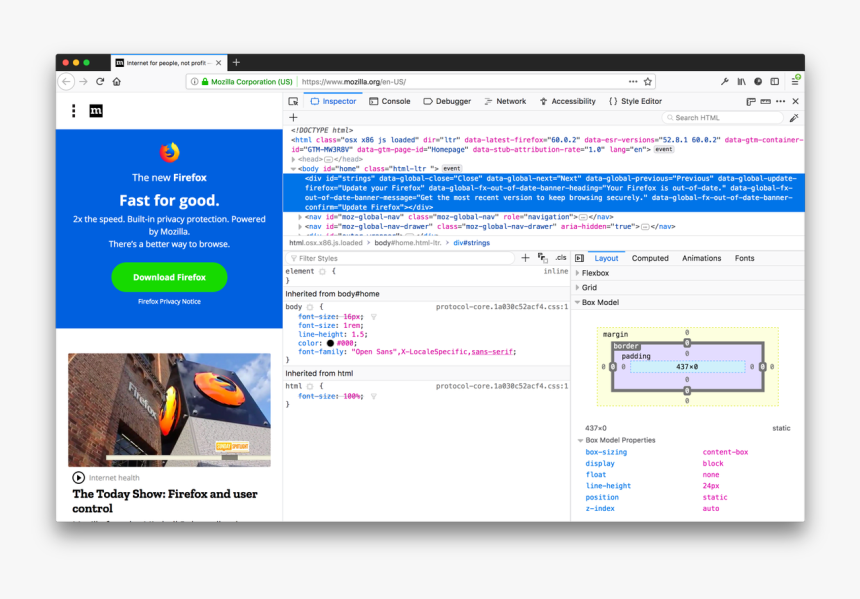The image size is (860, 599).
Task: Reload the page with the refresh icon
Action: pyautogui.click(x=100, y=82)
